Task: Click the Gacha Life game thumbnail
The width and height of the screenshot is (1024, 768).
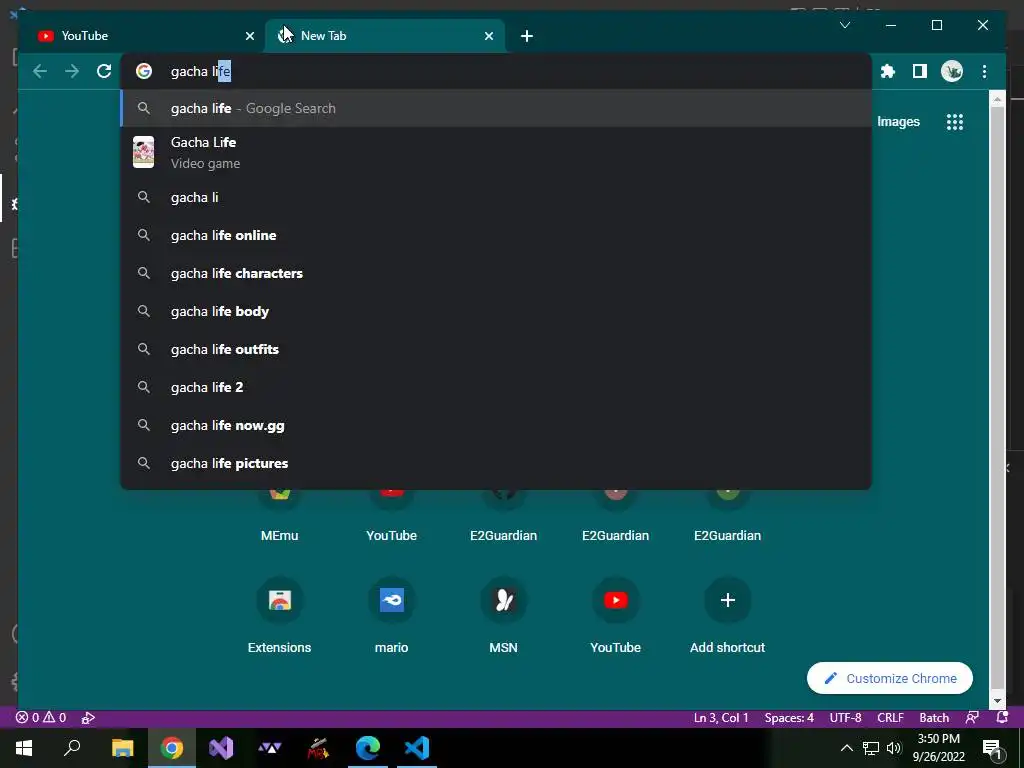Action: click(144, 152)
